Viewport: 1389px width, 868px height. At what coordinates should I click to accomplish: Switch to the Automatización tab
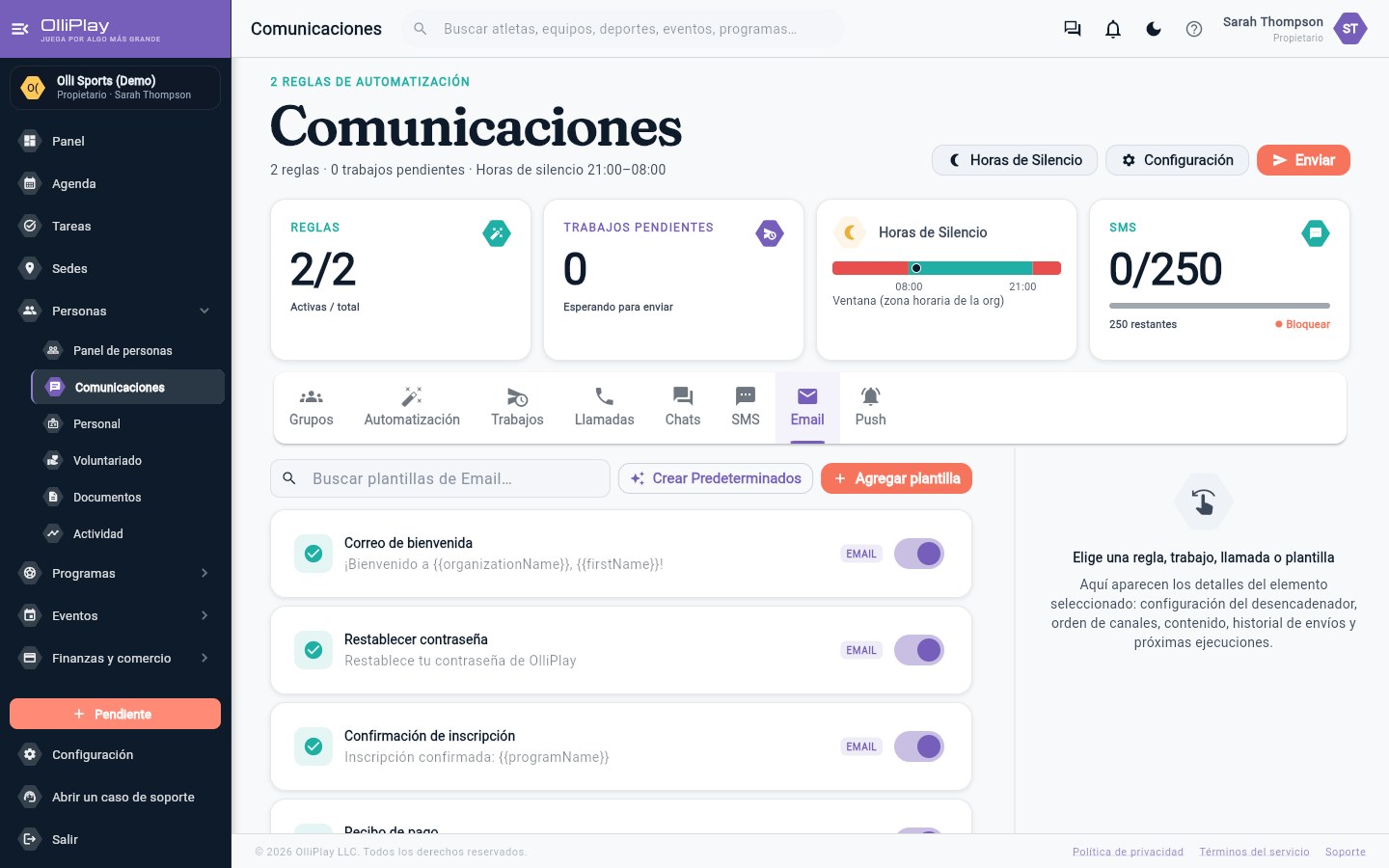[x=412, y=408]
